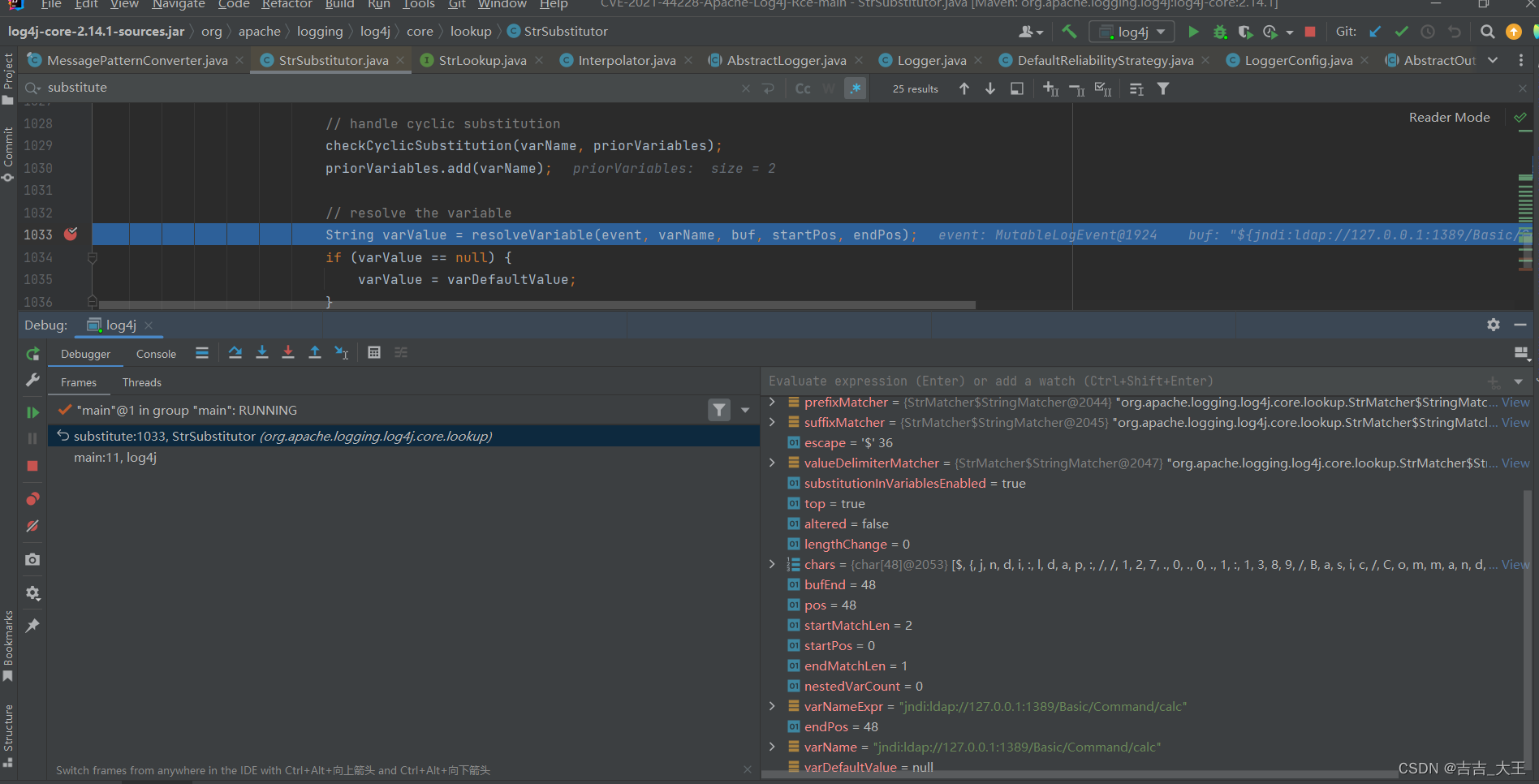1539x784 pixels.
Task: Start Debug with the bug icon
Action: click(x=1219, y=32)
